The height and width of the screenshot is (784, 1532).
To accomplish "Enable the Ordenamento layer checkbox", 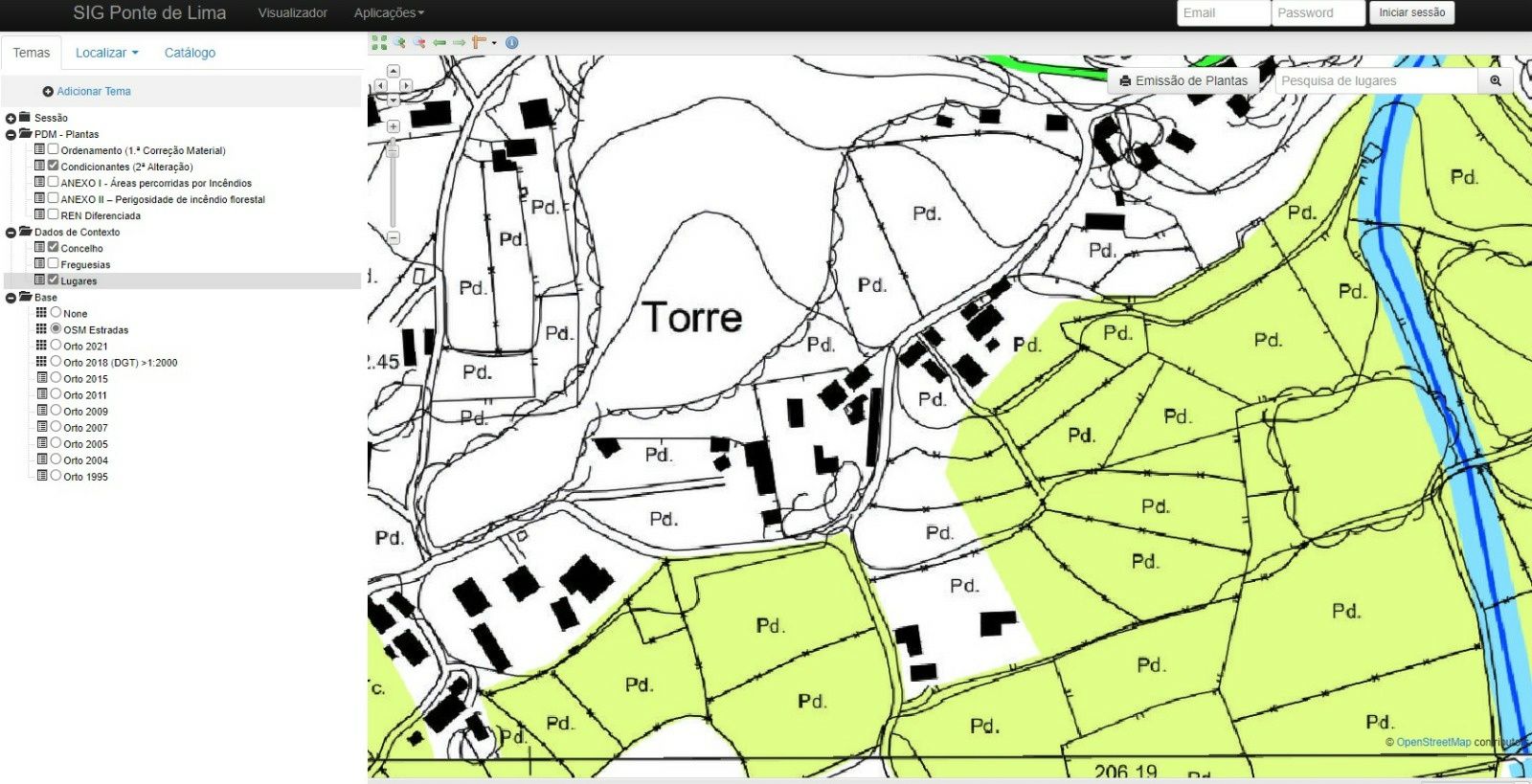I will tap(54, 149).
